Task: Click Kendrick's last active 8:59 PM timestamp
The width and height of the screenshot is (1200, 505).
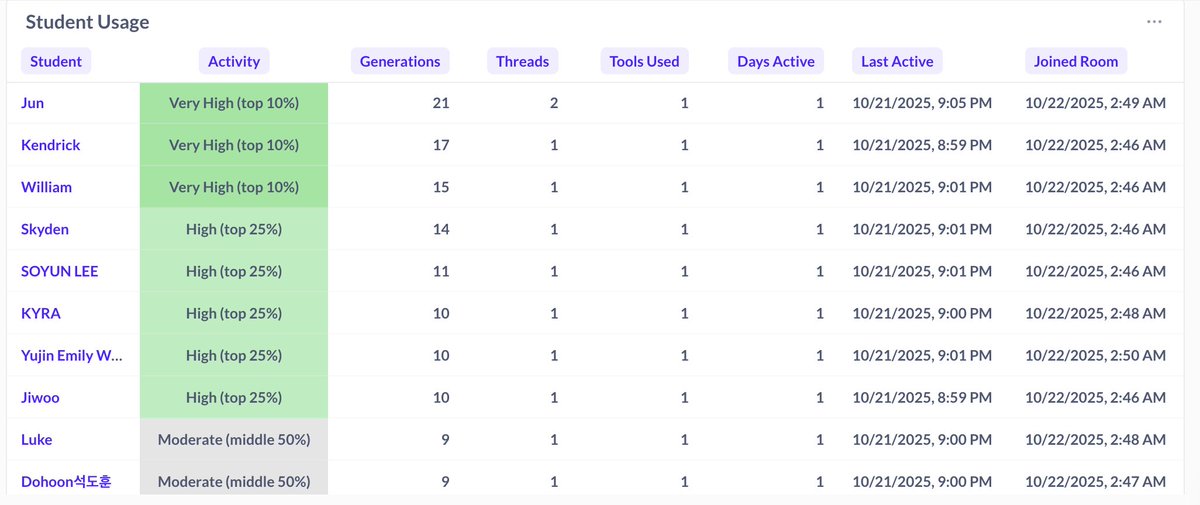Action: pyautogui.click(x=922, y=145)
